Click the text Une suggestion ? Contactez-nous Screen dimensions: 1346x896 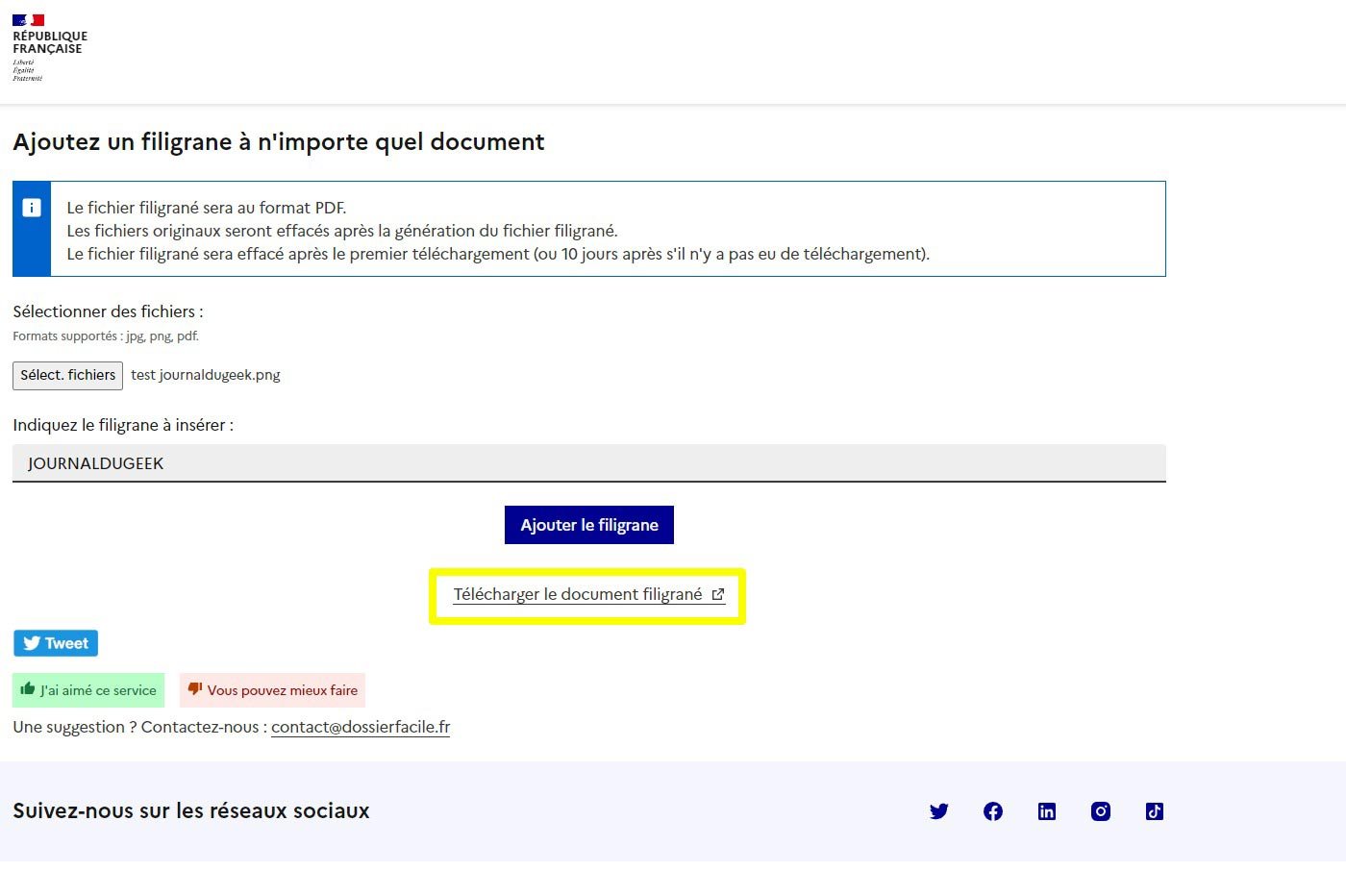139,727
